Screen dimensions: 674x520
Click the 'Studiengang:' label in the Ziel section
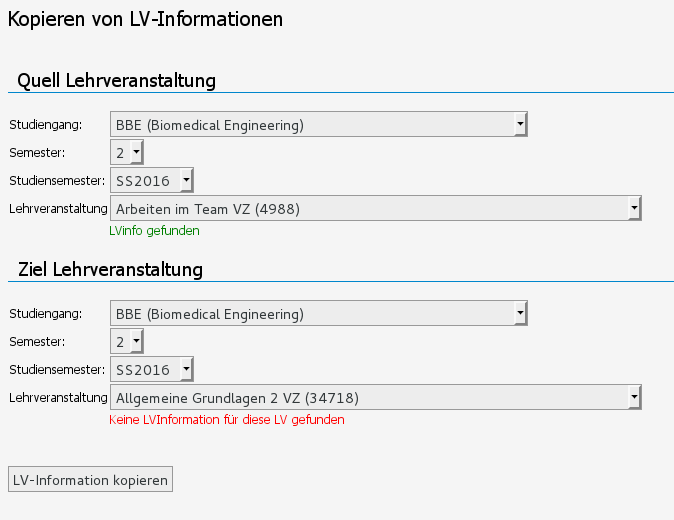click(45, 314)
